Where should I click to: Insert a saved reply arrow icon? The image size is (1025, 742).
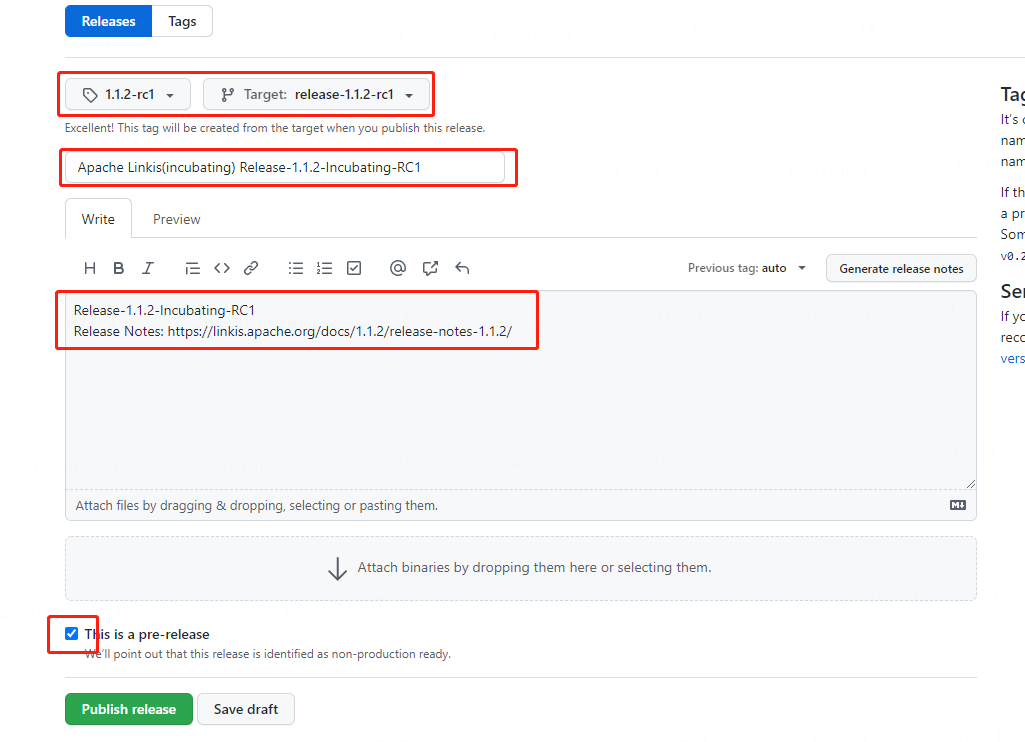(462, 268)
